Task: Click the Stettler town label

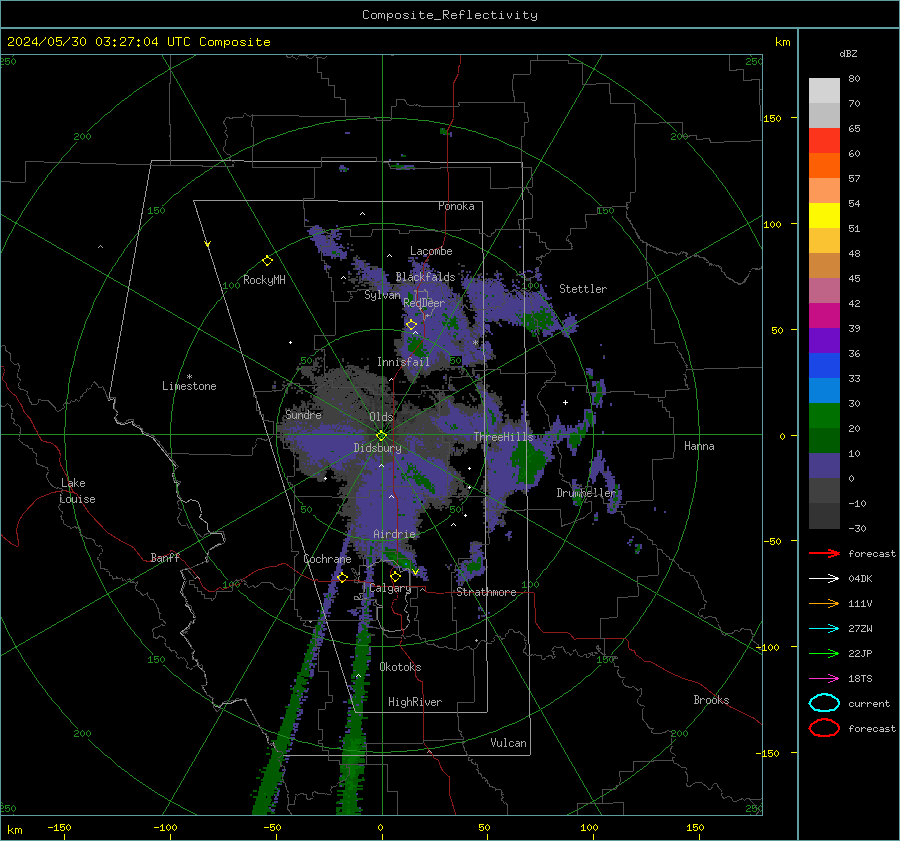Action: click(583, 289)
